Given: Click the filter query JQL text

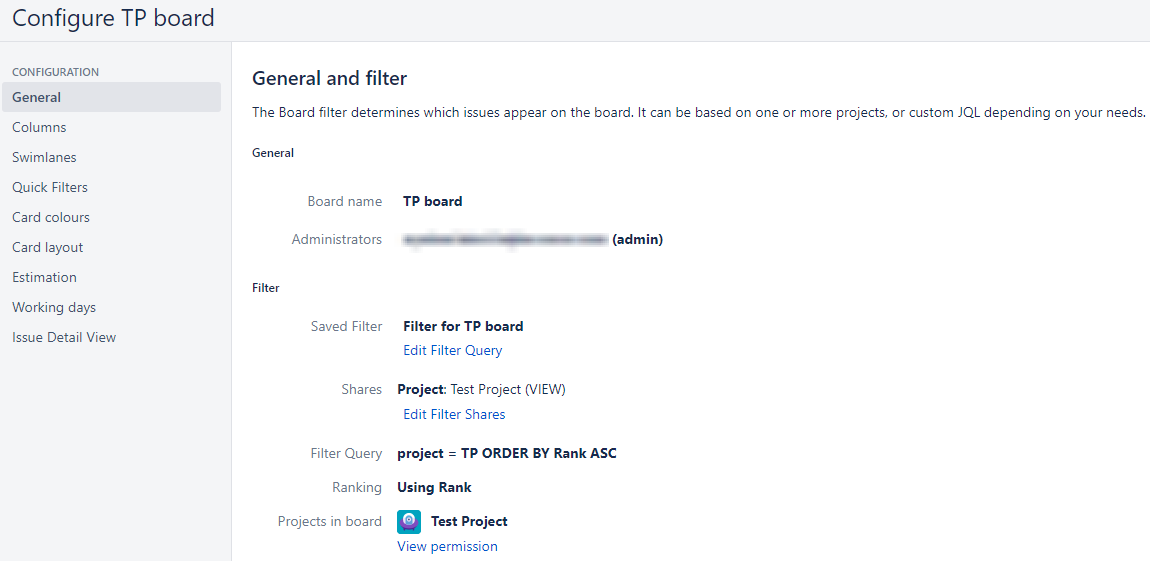Looking at the screenshot, I should click(x=507, y=453).
